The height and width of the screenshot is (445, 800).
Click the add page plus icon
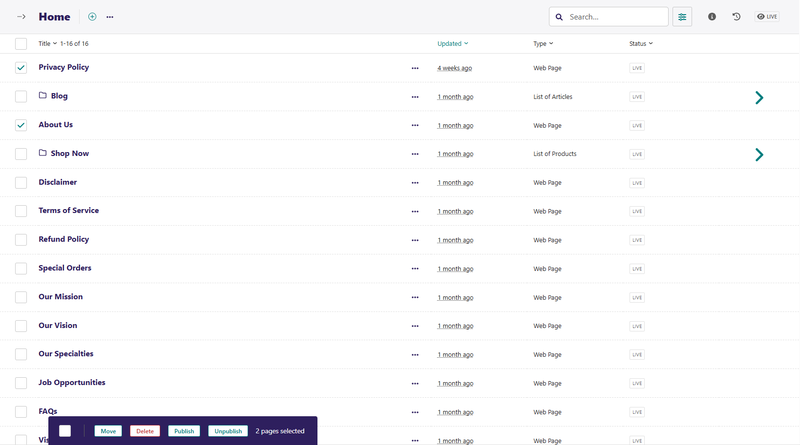92,17
